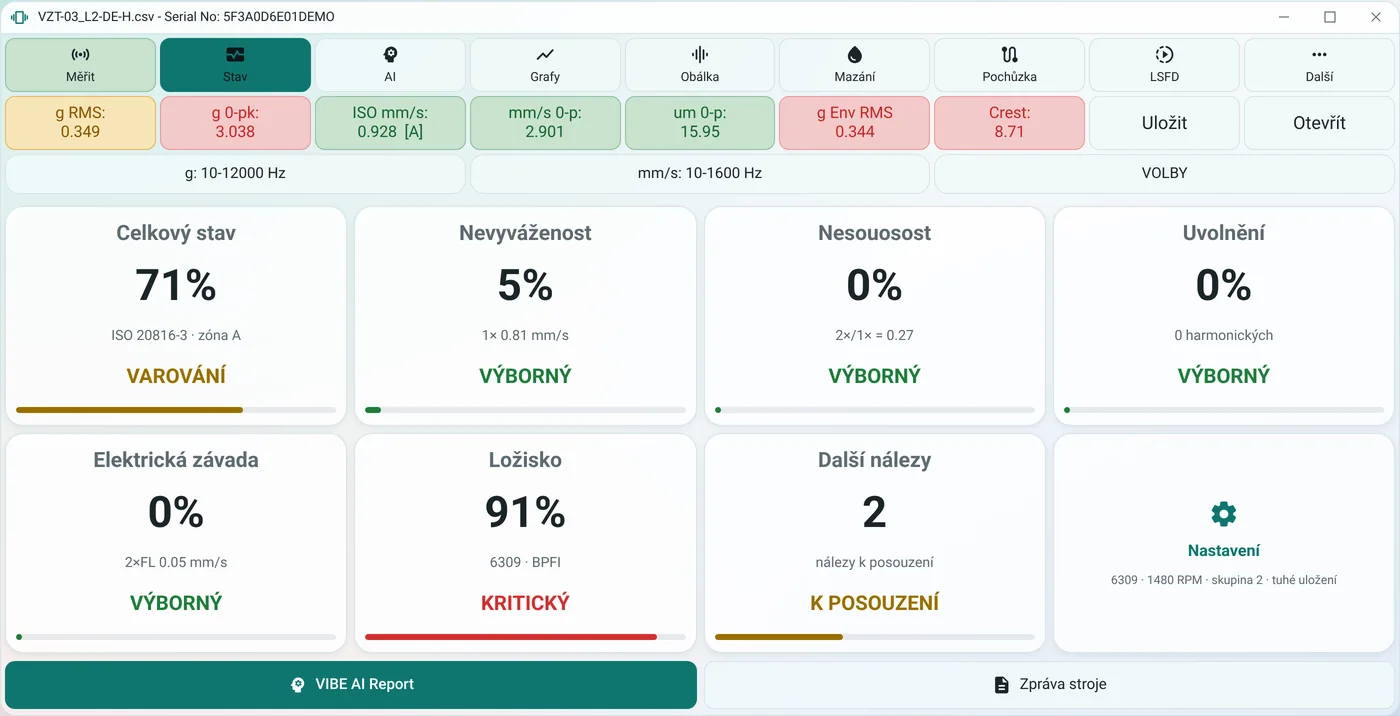Open the Uvolnění 0% card
The height and width of the screenshot is (716, 1400).
(x=1223, y=316)
